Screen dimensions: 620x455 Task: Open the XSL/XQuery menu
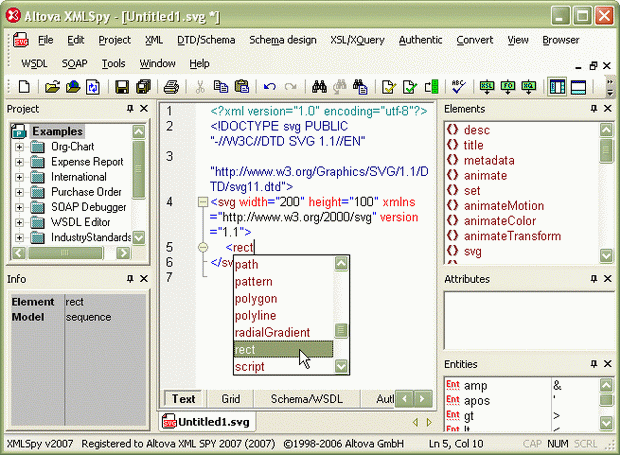click(x=357, y=40)
